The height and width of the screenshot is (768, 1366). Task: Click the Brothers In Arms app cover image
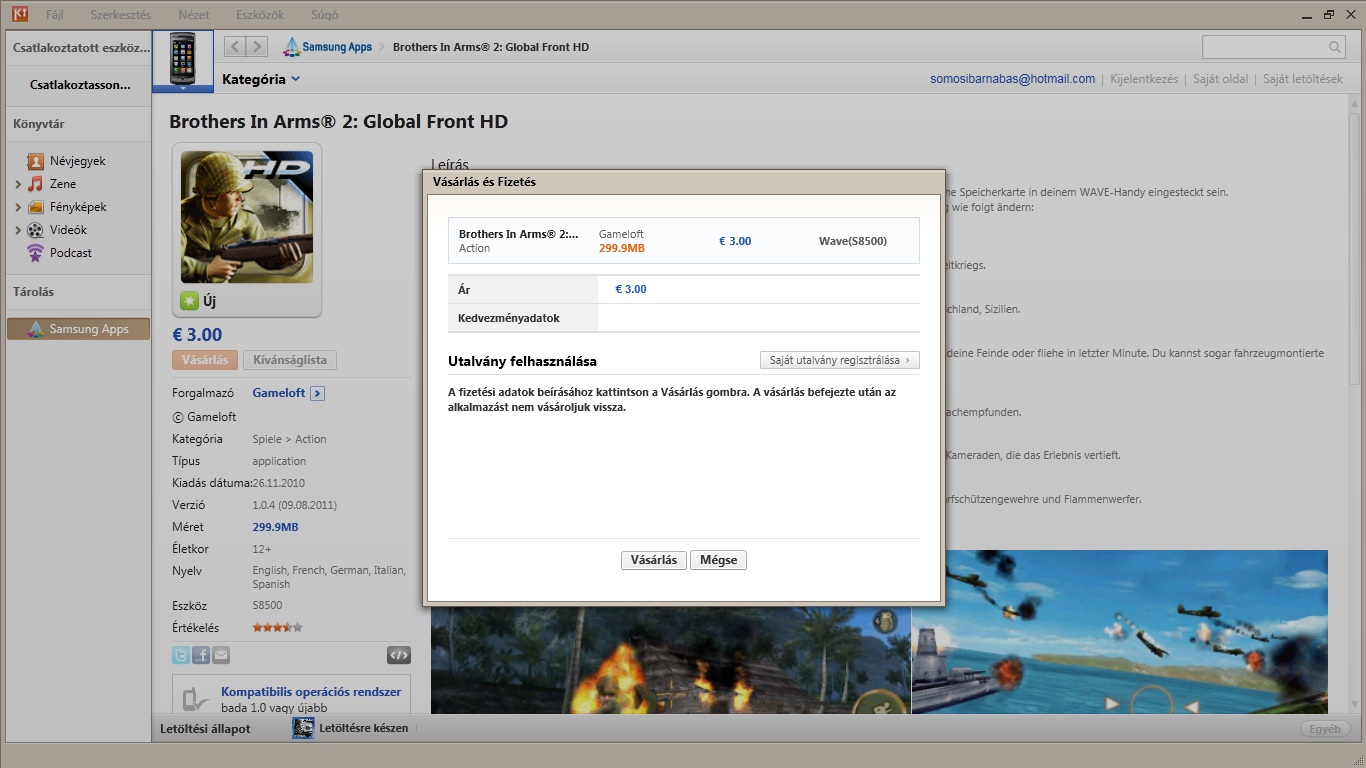pyautogui.click(x=246, y=217)
